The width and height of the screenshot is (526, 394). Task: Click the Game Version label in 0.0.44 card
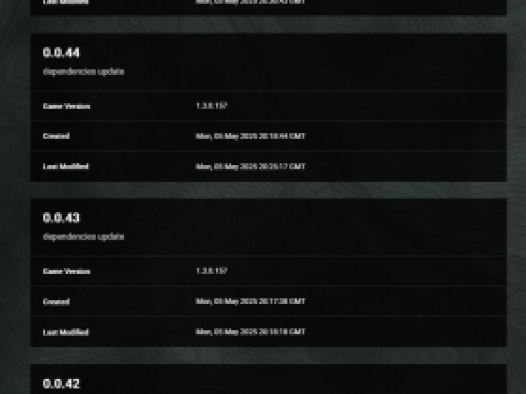point(66,106)
